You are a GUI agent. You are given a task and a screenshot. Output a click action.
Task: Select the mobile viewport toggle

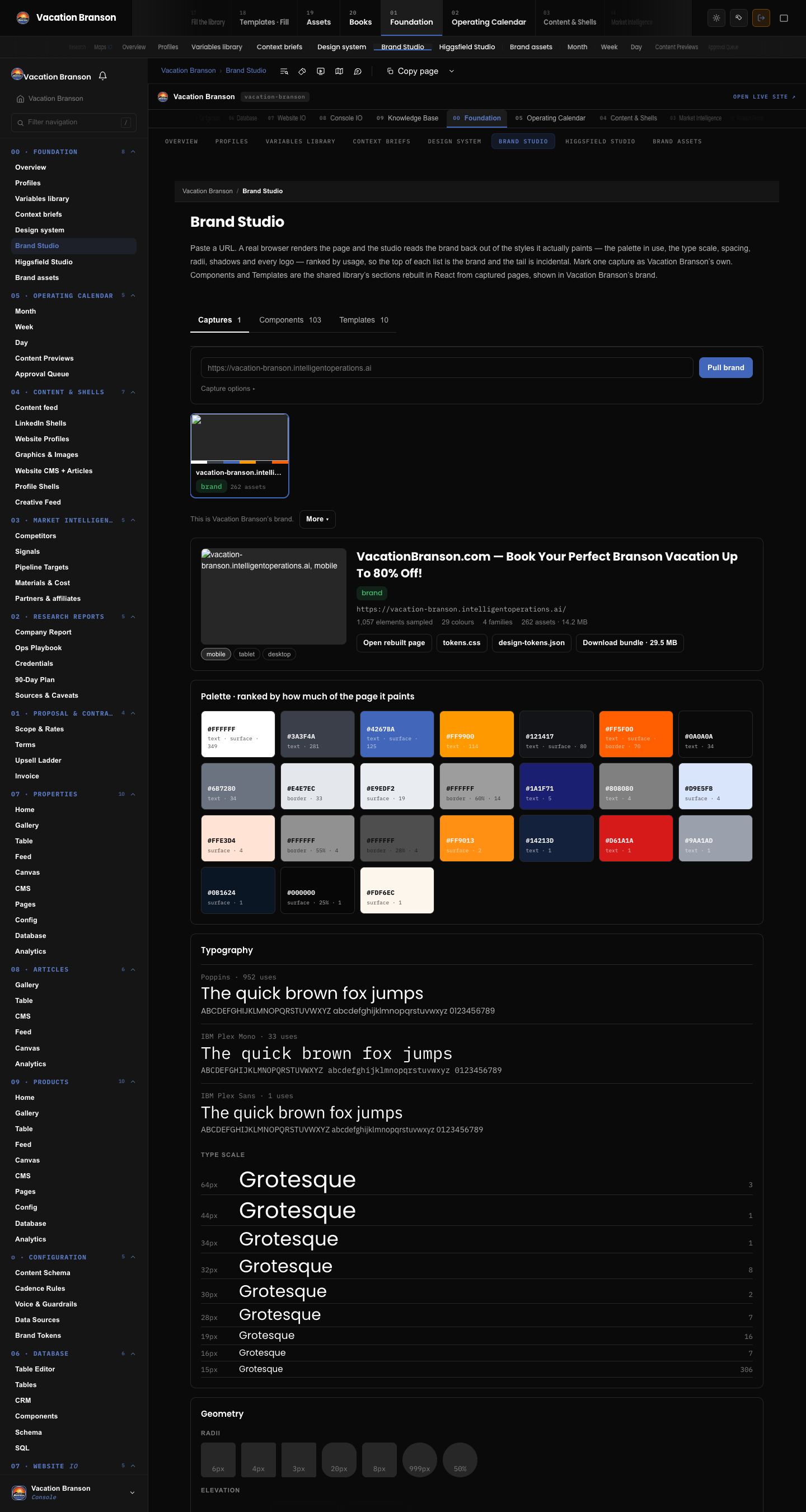click(x=216, y=654)
